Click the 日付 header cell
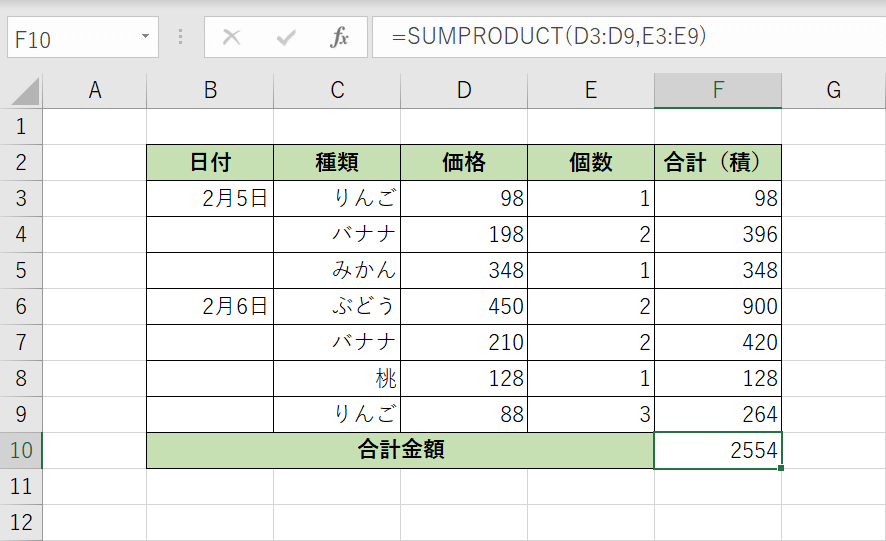Viewport: 886px width, 541px height. 210,163
